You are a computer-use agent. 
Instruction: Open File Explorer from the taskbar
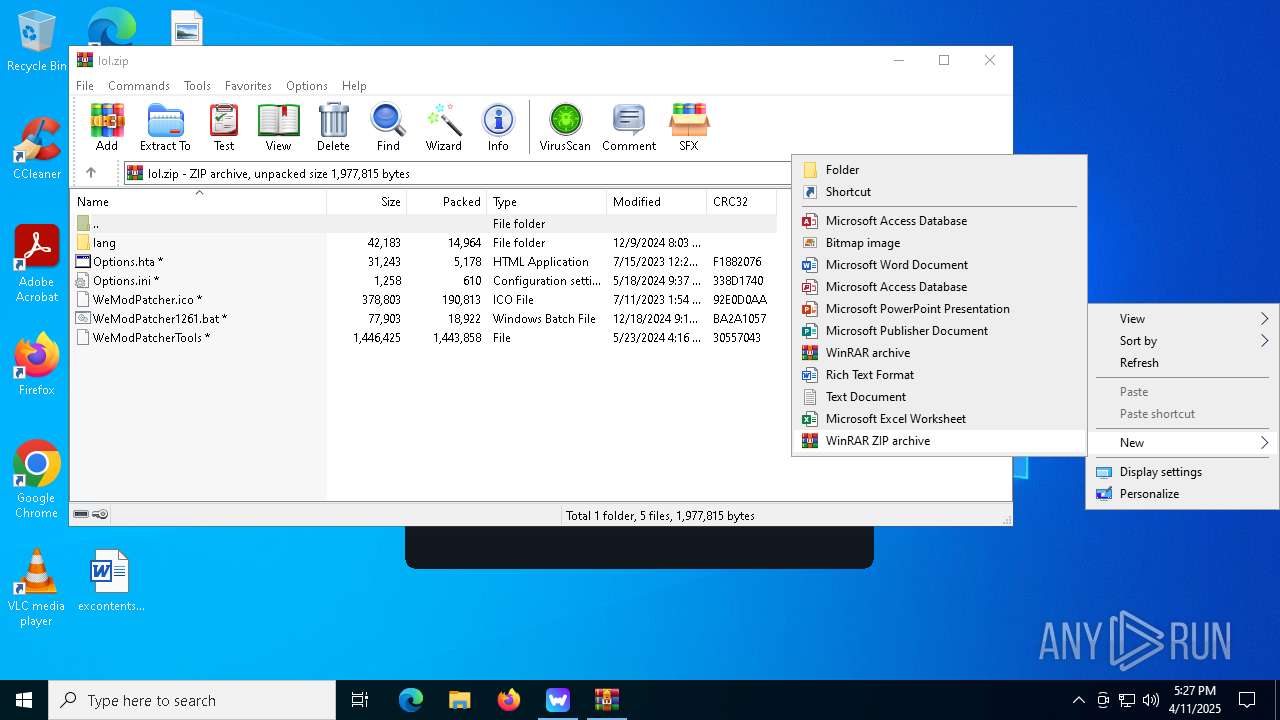(459, 700)
